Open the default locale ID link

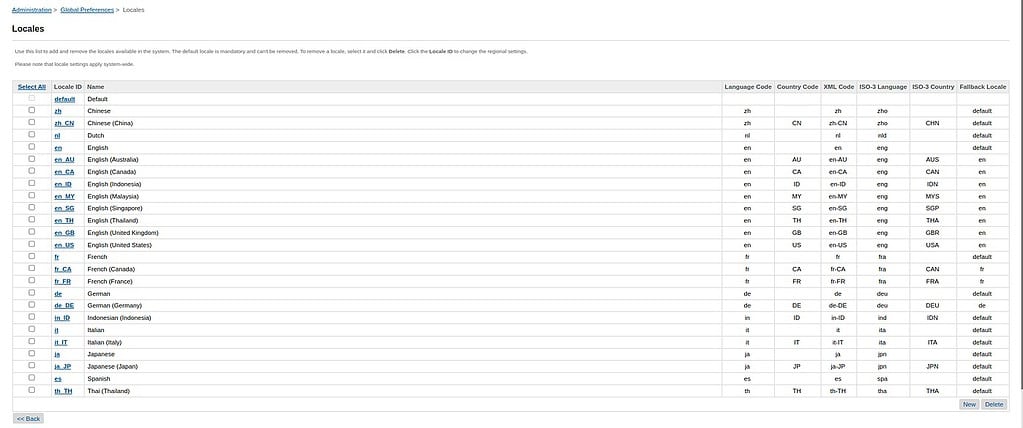click(x=65, y=99)
